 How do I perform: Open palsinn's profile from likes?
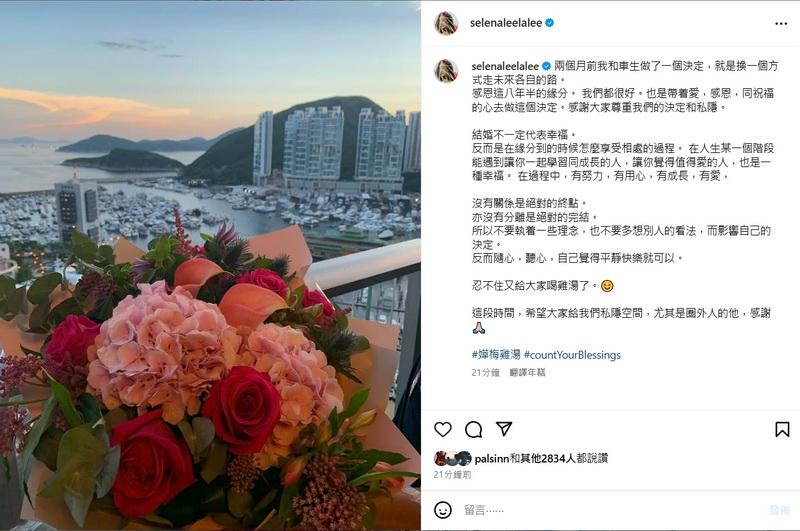492,459
